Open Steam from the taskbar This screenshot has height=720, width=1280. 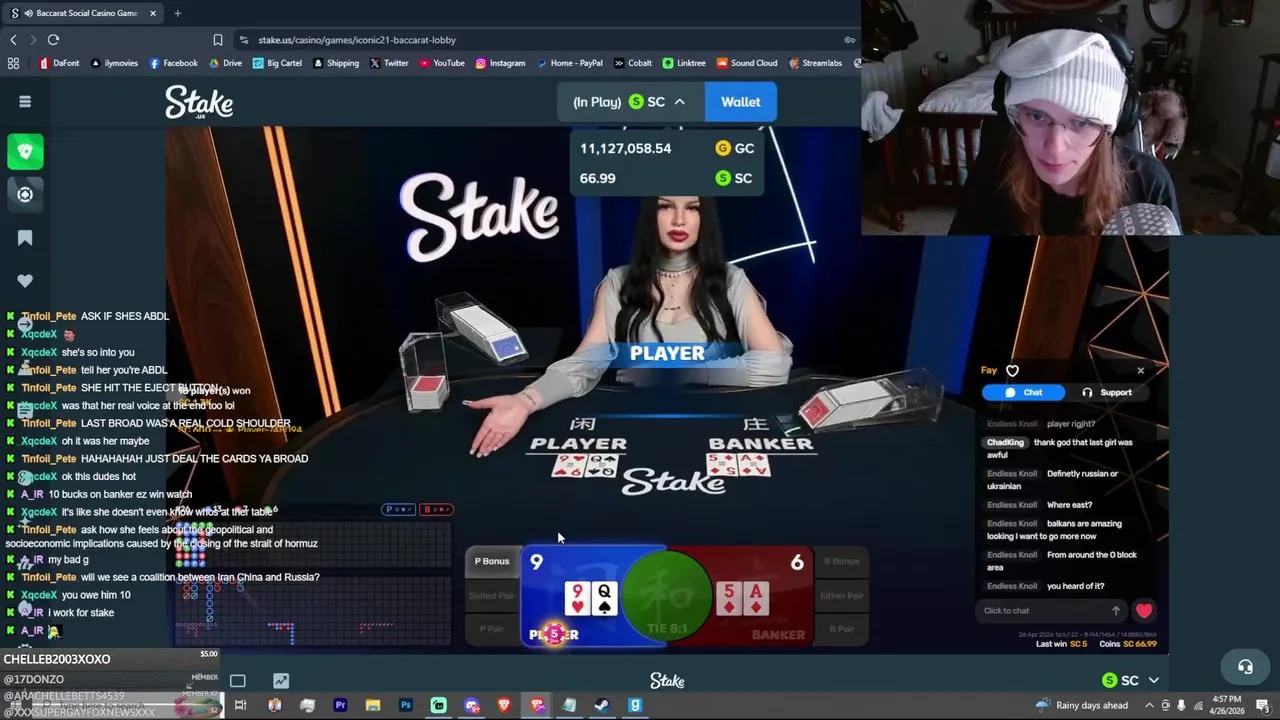point(602,705)
